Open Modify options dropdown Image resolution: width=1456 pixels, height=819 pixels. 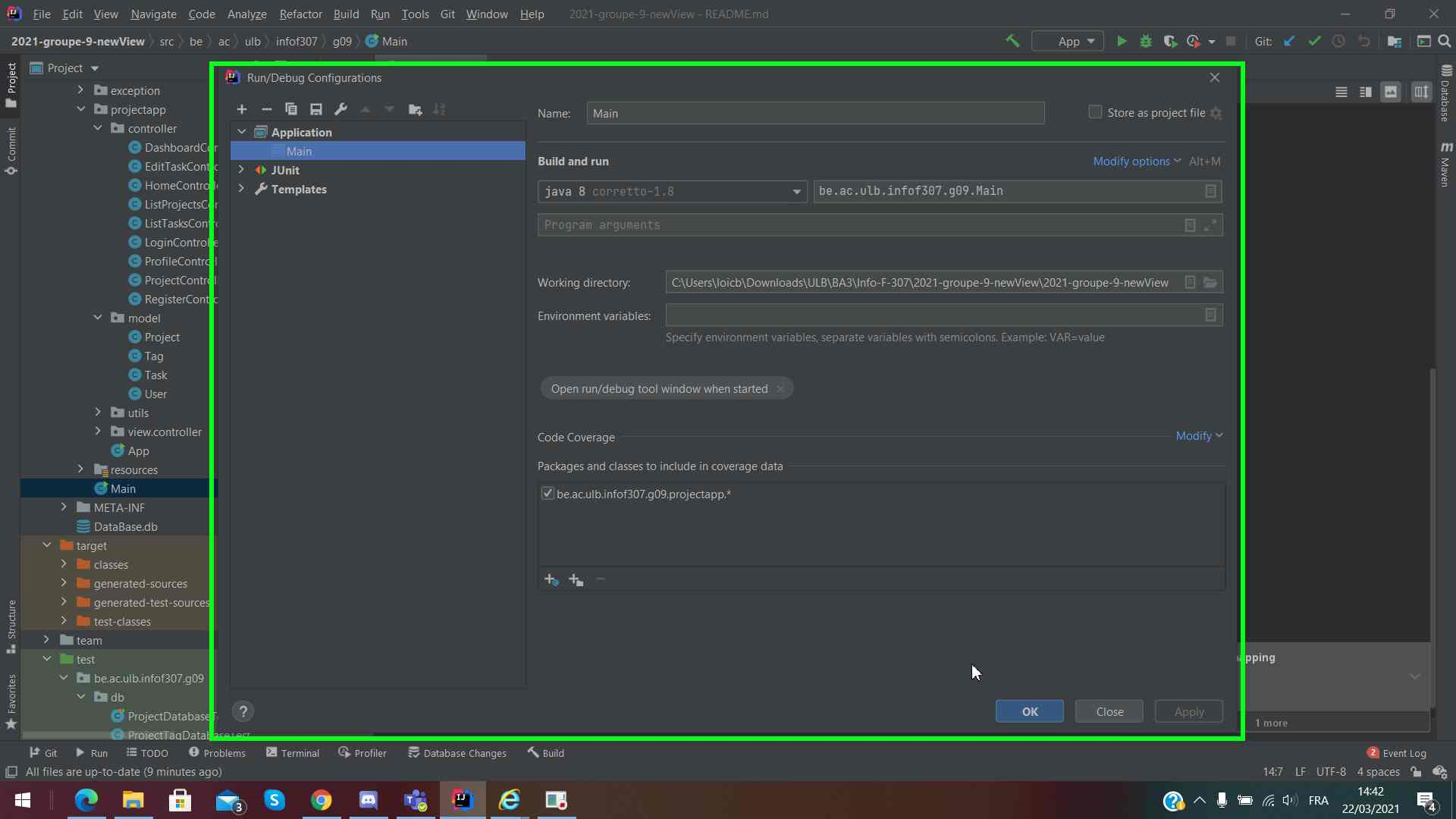(x=1137, y=162)
